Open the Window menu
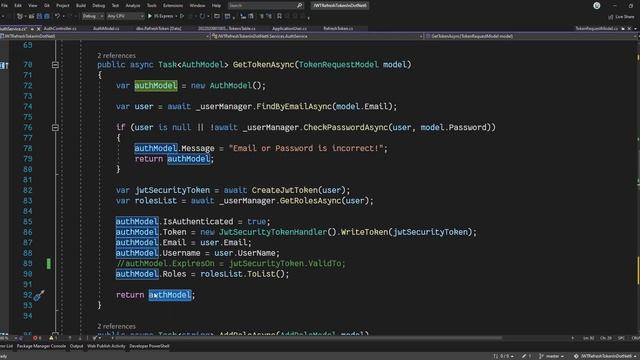 197,6
